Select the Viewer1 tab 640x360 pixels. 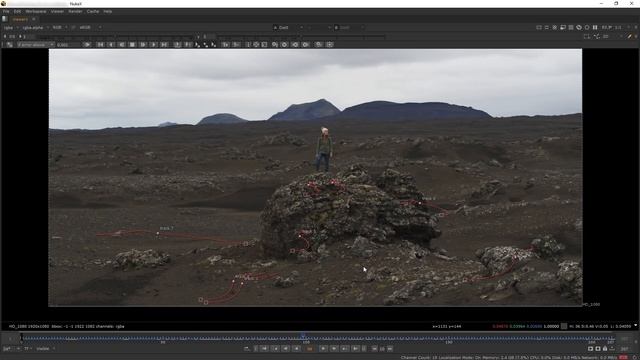[x=20, y=19]
